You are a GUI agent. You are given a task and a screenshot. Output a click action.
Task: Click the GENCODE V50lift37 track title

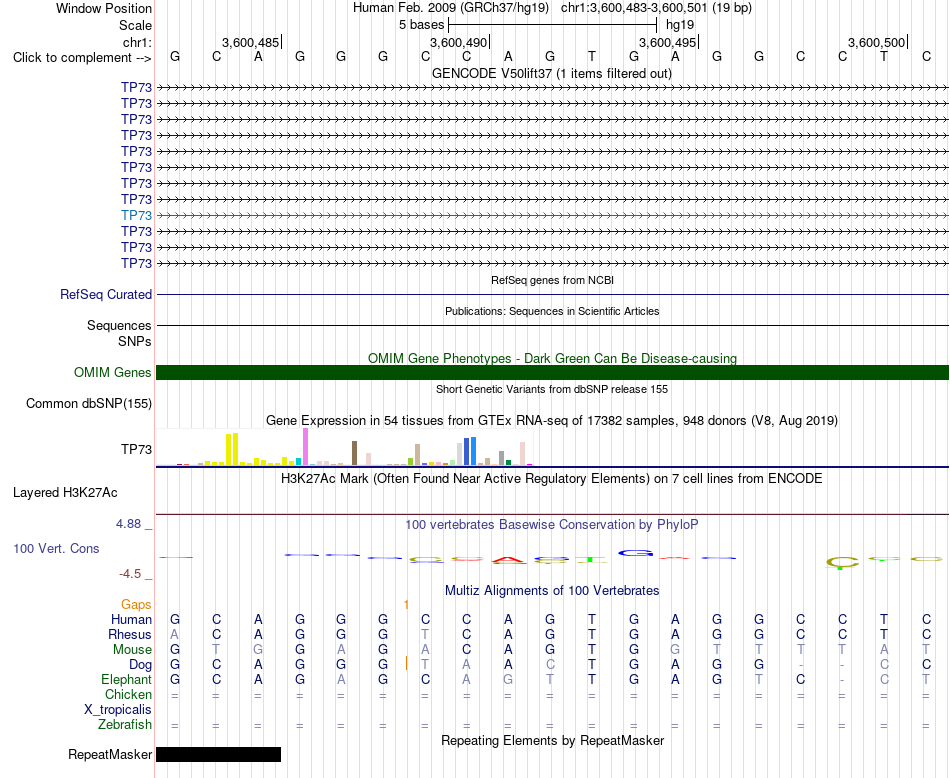551,73
